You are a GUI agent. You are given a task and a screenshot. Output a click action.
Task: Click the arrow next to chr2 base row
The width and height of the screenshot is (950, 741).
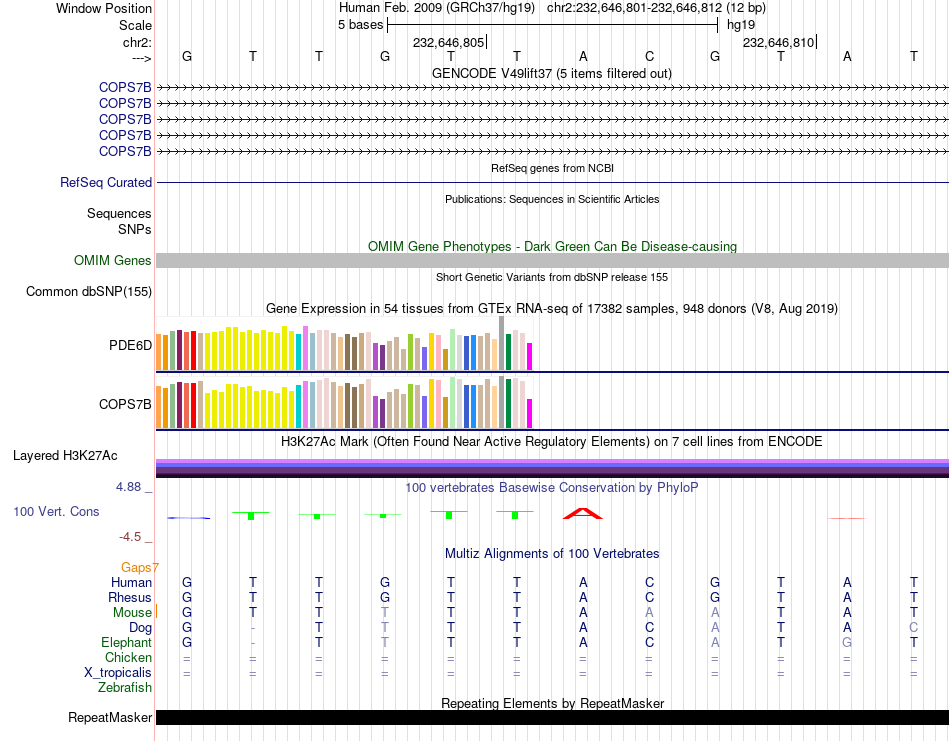pos(141,58)
